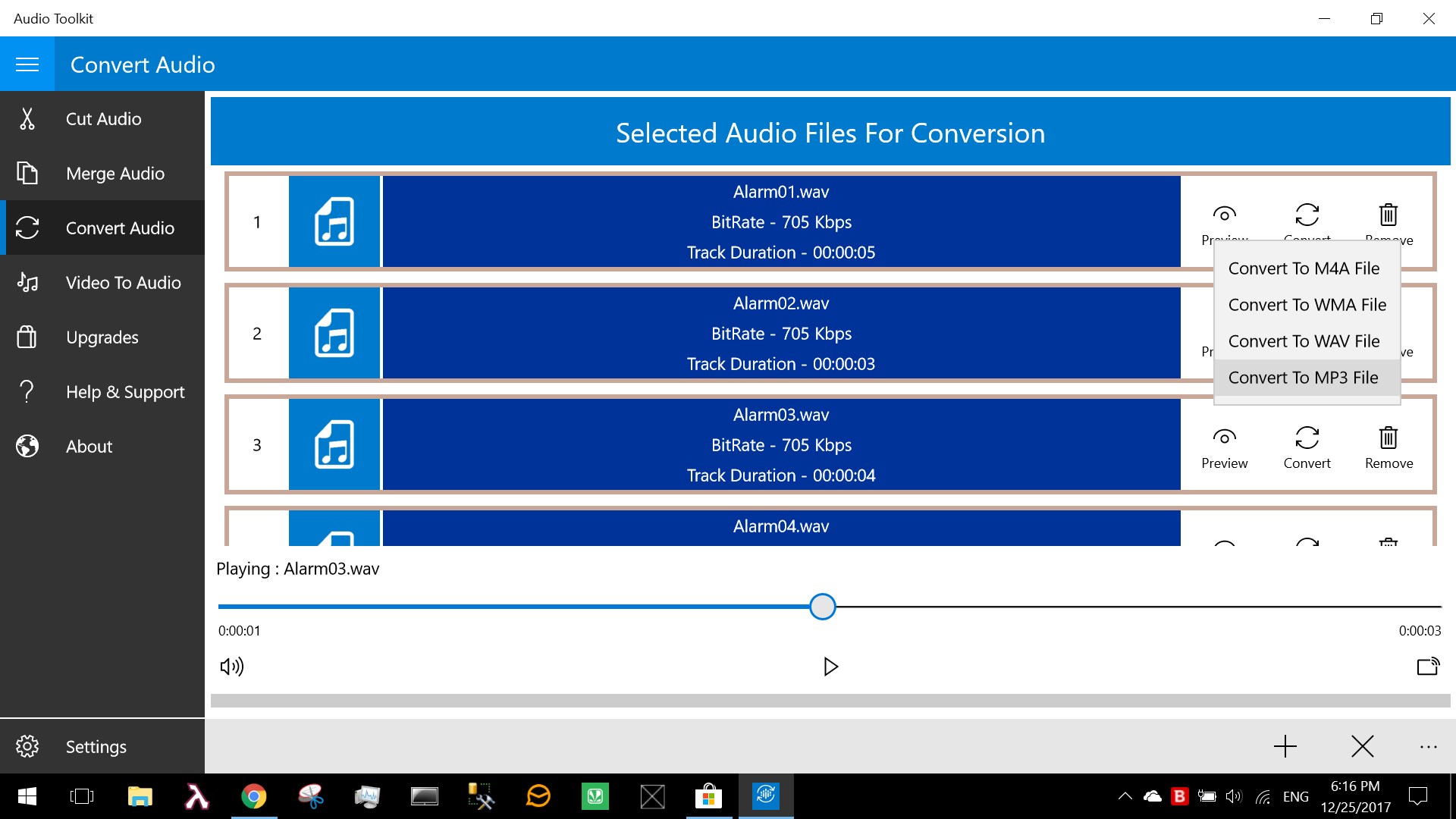
Task: Toggle the volume mute speaker icon
Action: pyautogui.click(x=231, y=667)
